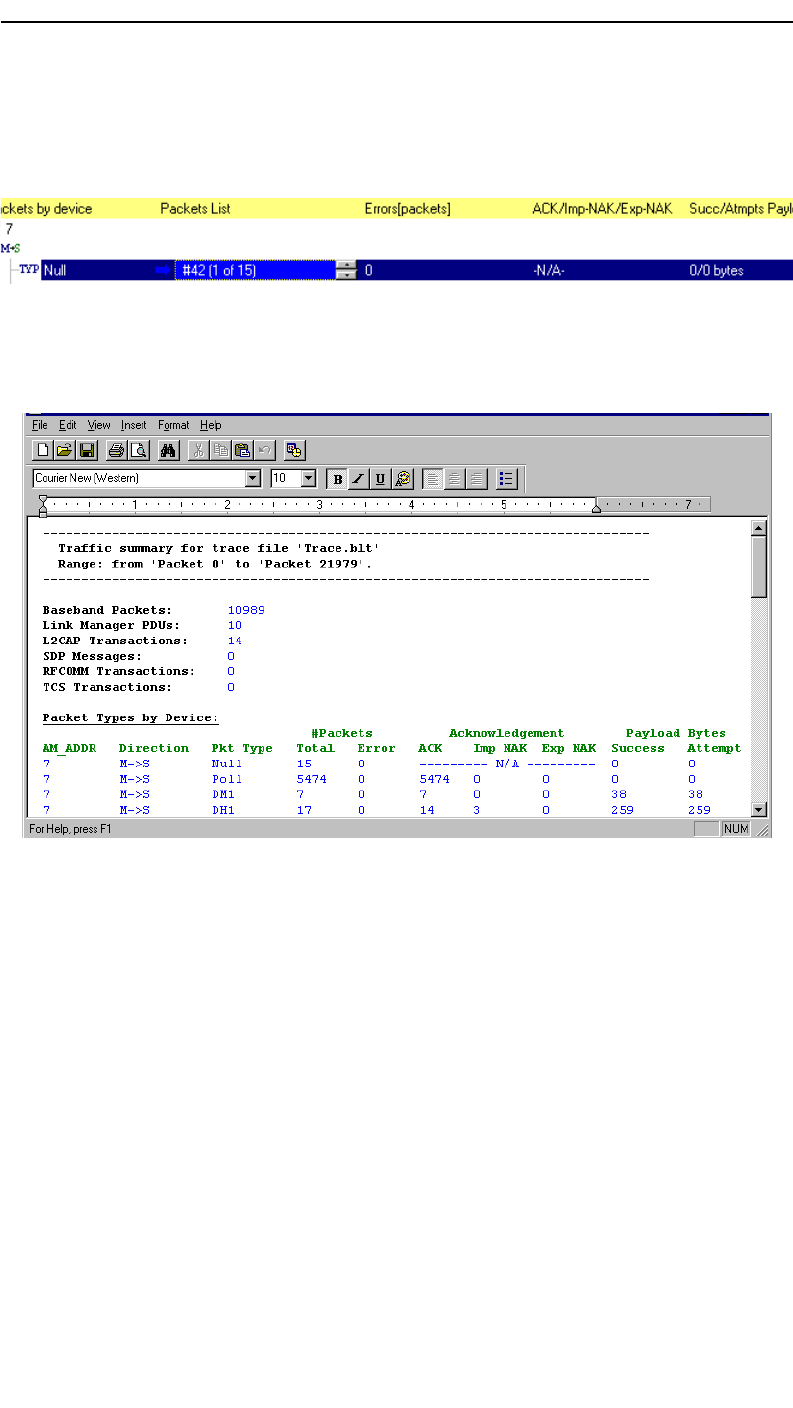
Task: Click the Insert Date/Time icon
Action: click(294, 451)
